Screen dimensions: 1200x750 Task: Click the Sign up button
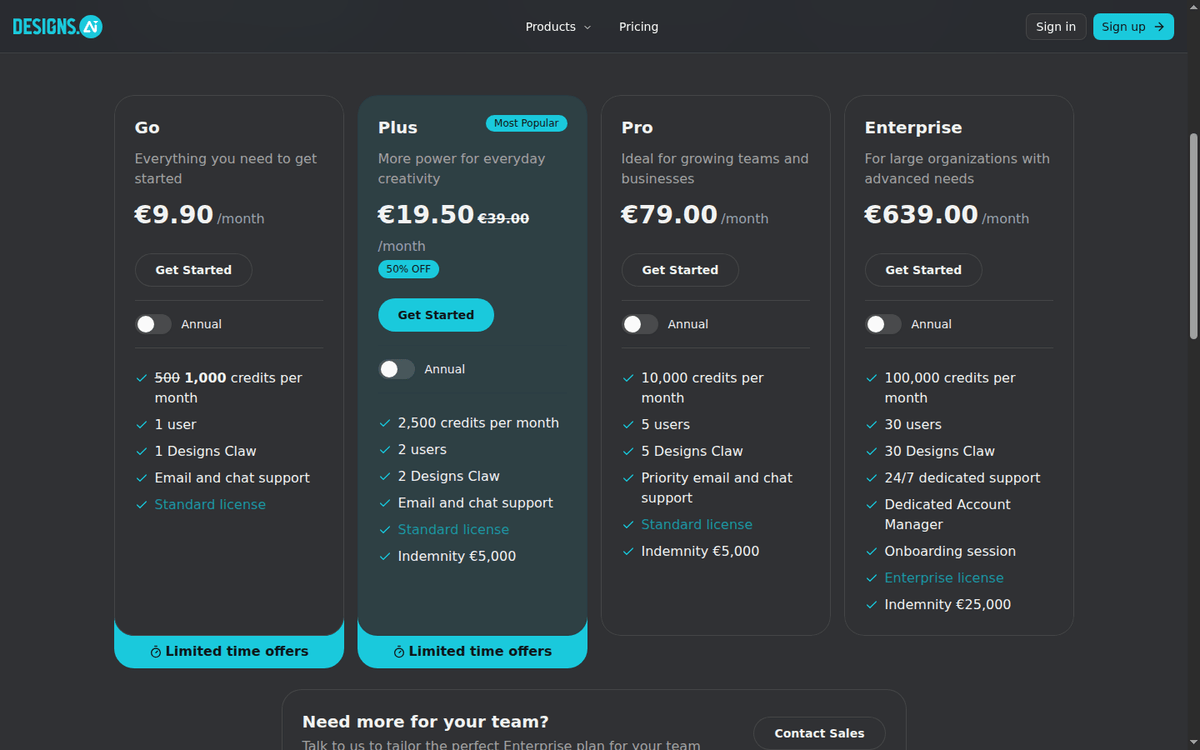tap(1133, 27)
